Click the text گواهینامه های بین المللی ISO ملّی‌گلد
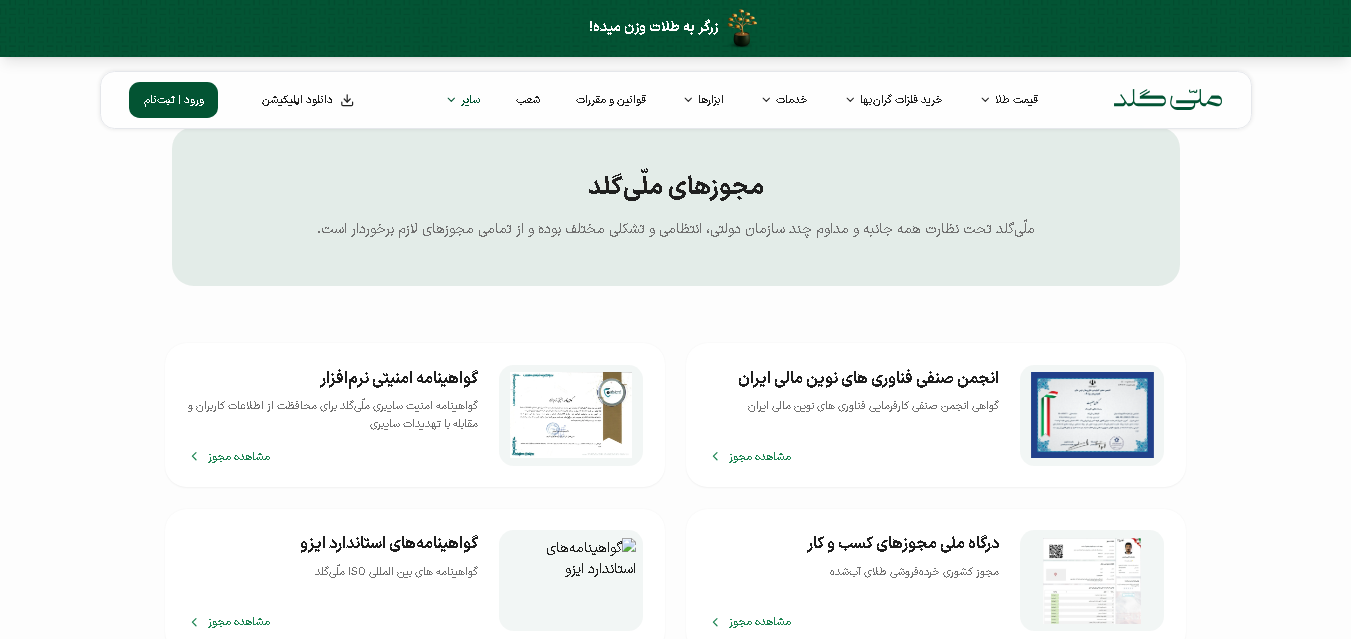1351x639 pixels. 396,571
